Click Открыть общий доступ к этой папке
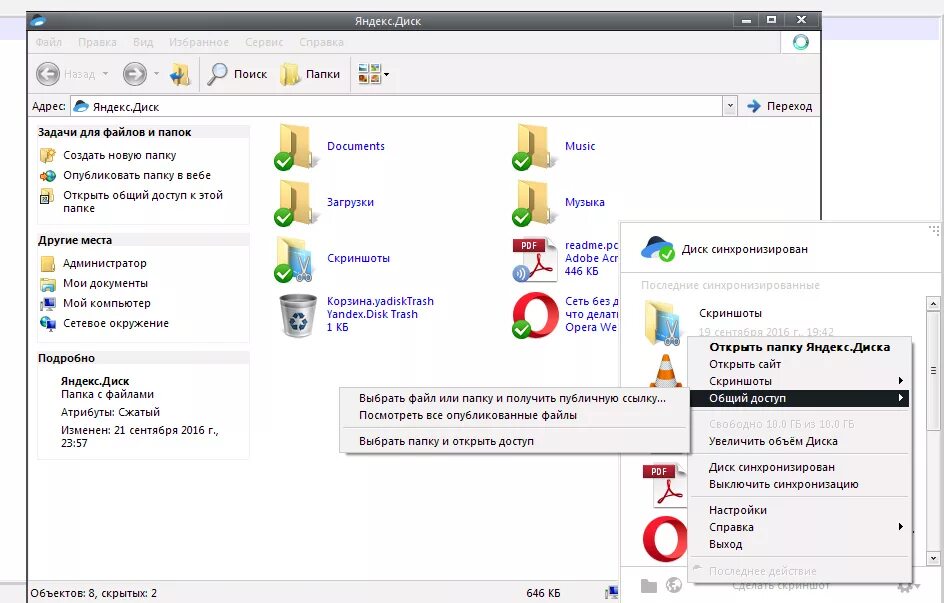Viewport: 944px width, 603px height. (143, 202)
